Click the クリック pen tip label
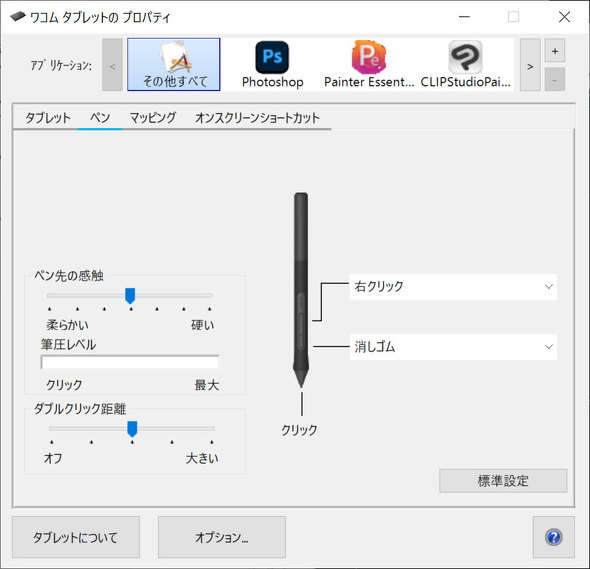Screen dimensions: 590x569 click(300, 430)
